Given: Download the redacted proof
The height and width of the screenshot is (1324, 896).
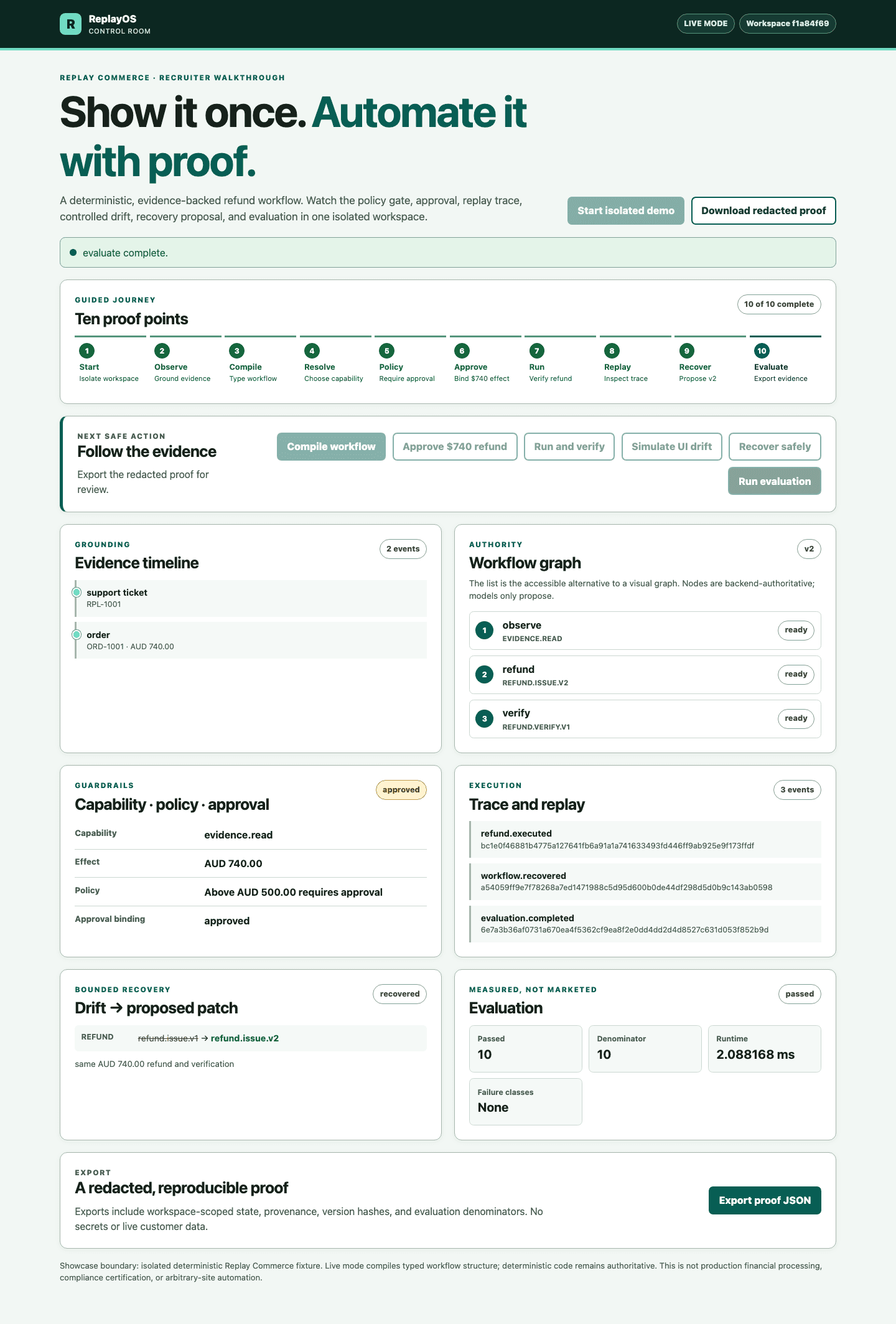Looking at the screenshot, I should coord(763,210).
